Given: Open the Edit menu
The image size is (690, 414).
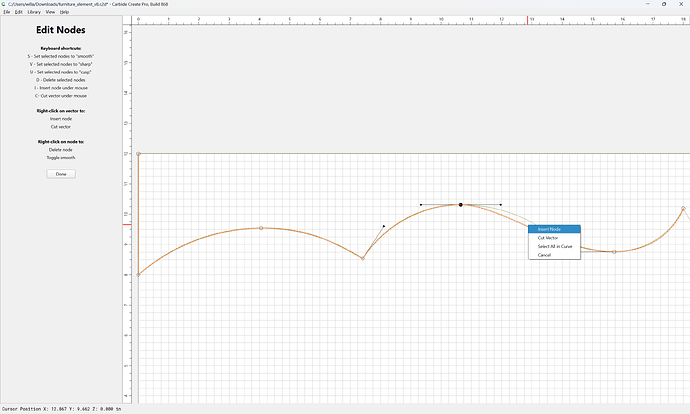Looking at the screenshot, I should click(x=18, y=12).
